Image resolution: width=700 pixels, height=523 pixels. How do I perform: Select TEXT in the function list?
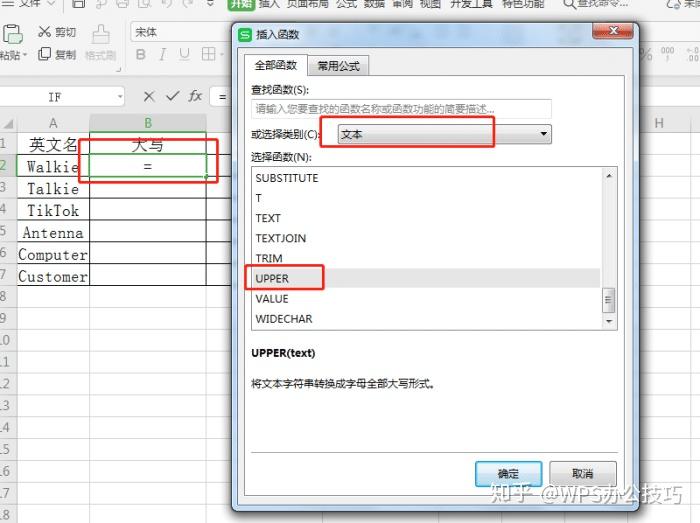tap(426, 218)
